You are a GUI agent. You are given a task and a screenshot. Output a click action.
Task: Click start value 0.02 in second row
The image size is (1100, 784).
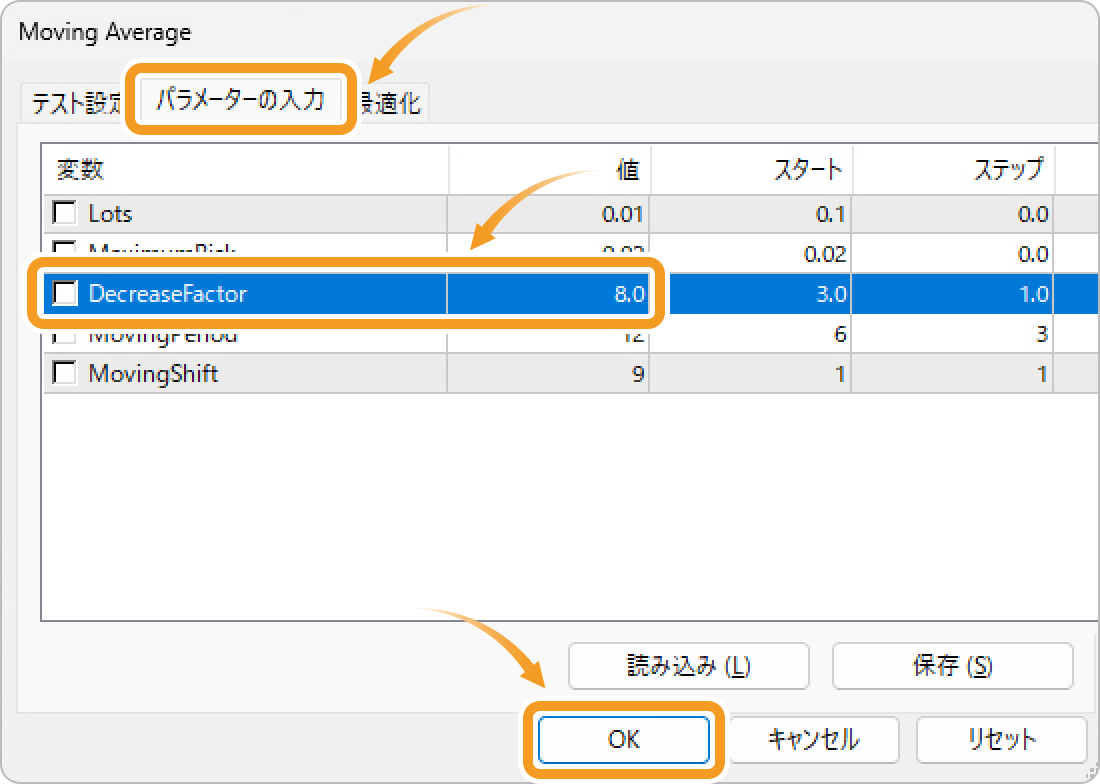coord(751,253)
